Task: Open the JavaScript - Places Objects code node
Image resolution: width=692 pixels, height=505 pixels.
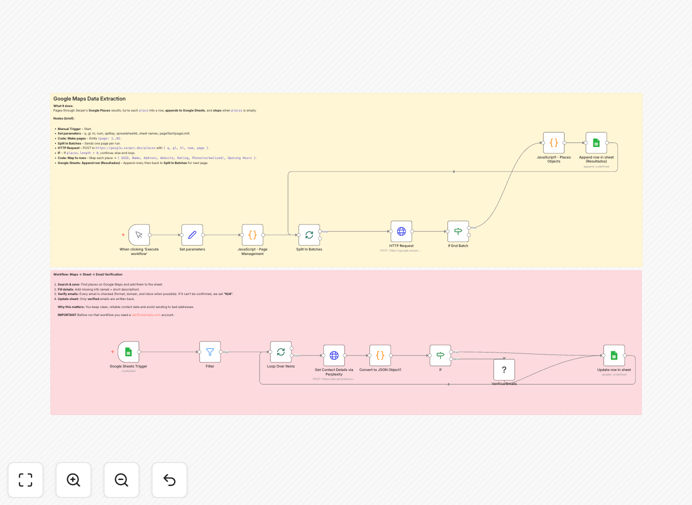Action: click(x=554, y=143)
